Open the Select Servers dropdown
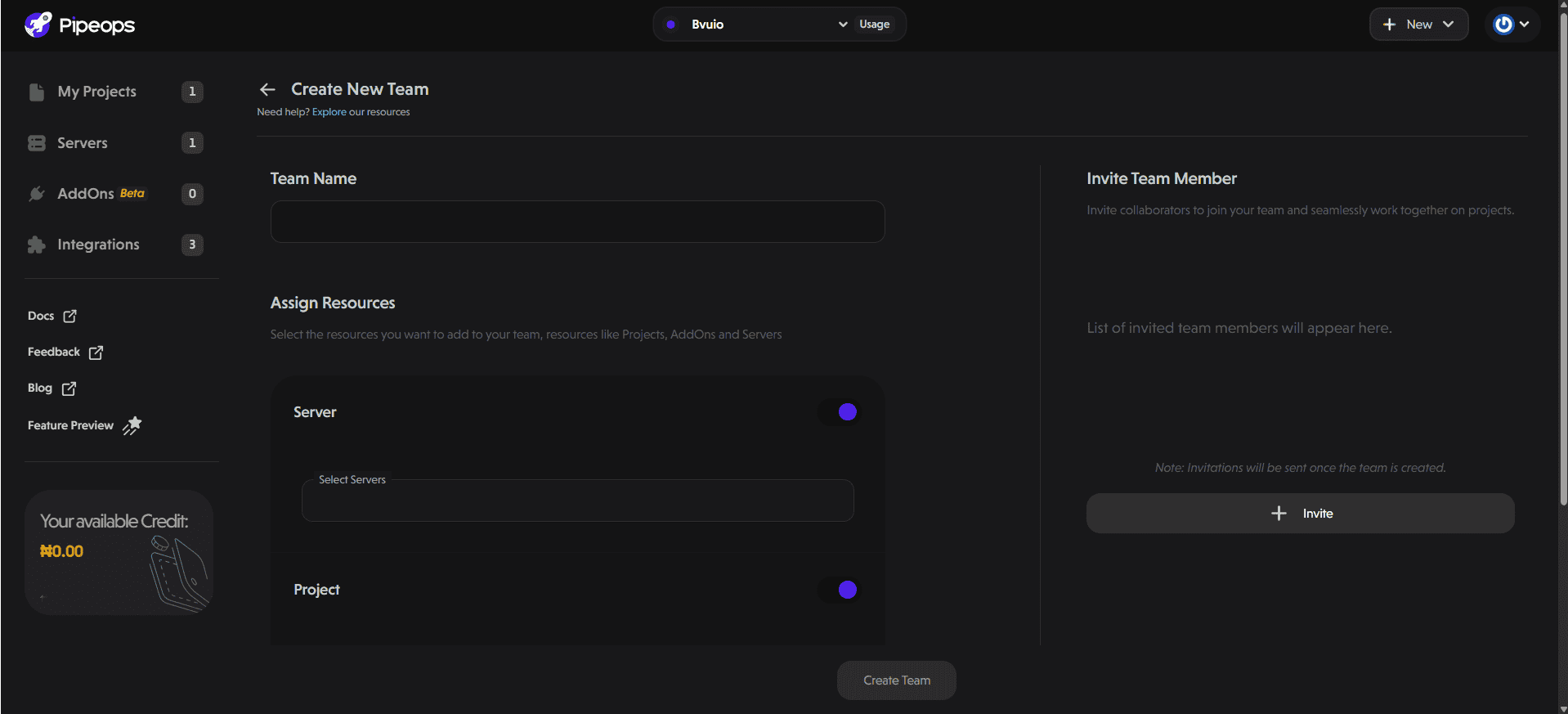This screenshot has height=714, width=1568. (578, 501)
